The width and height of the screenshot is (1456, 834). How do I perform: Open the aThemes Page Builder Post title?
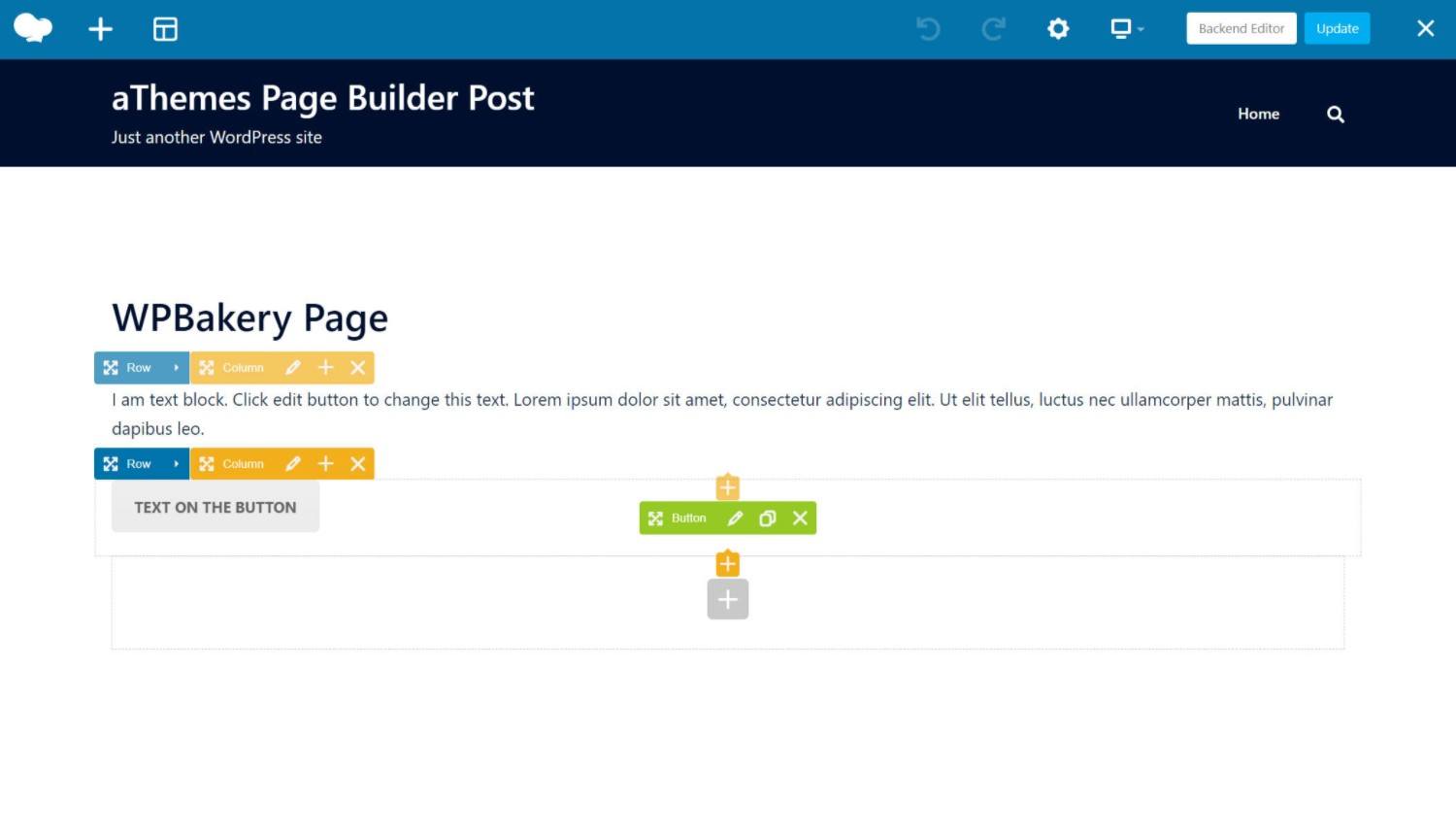pyautogui.click(x=322, y=98)
